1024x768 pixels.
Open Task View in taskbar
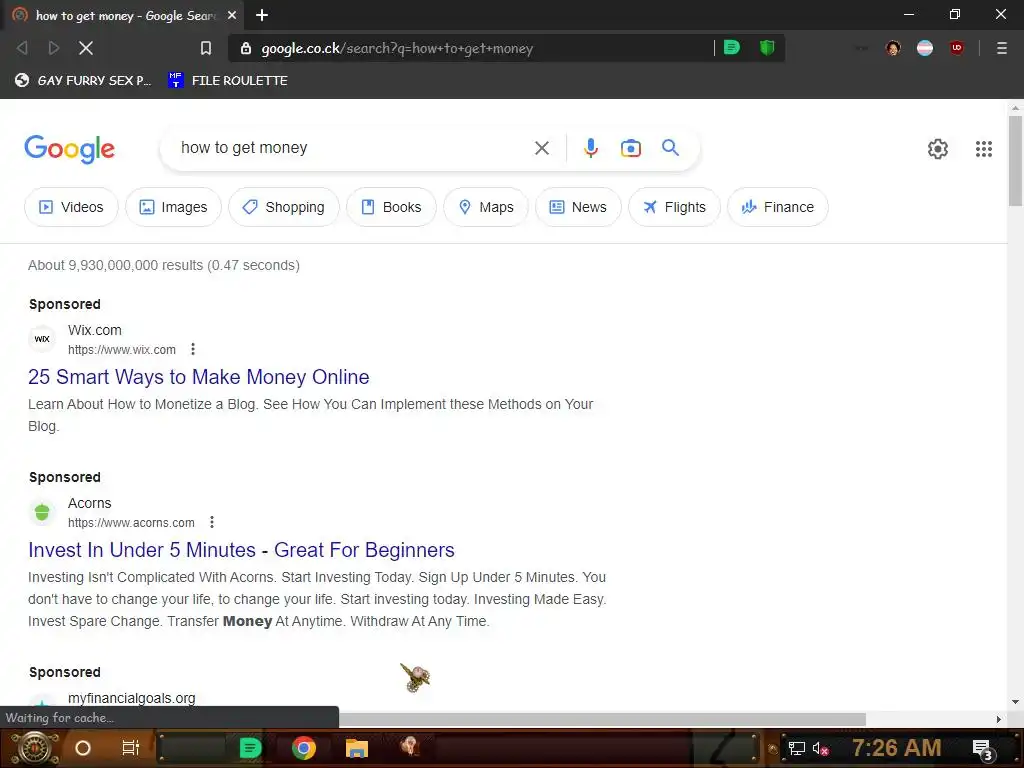click(131, 748)
